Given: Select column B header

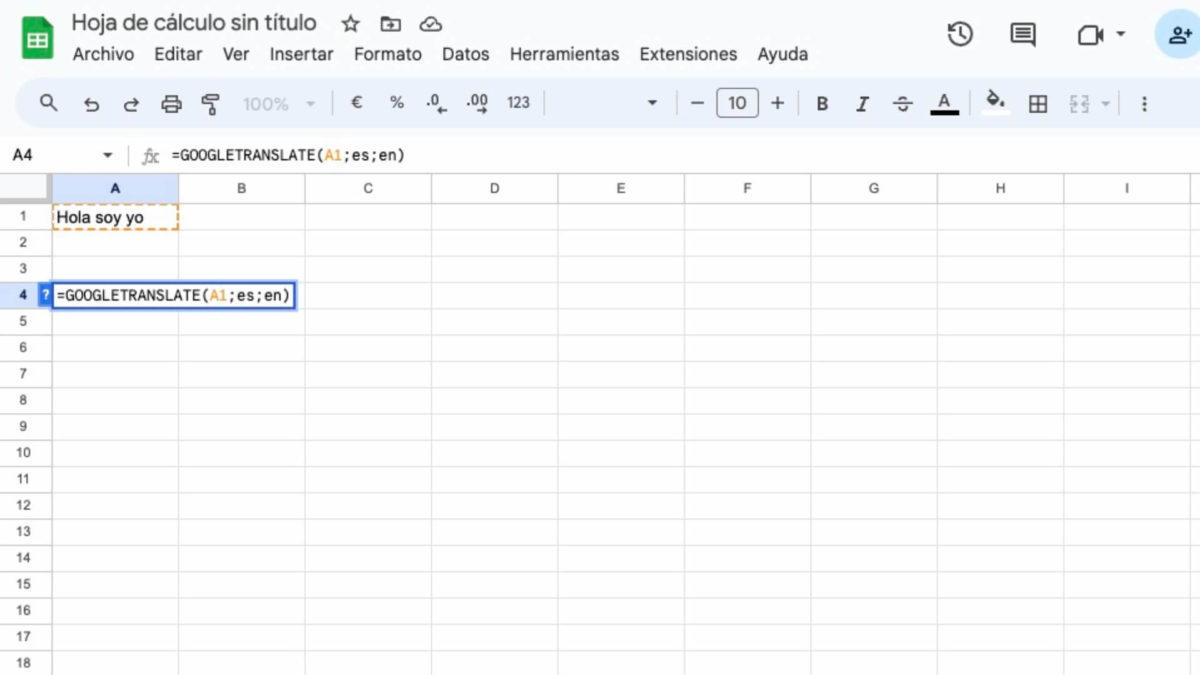Looking at the screenshot, I should [x=241, y=188].
